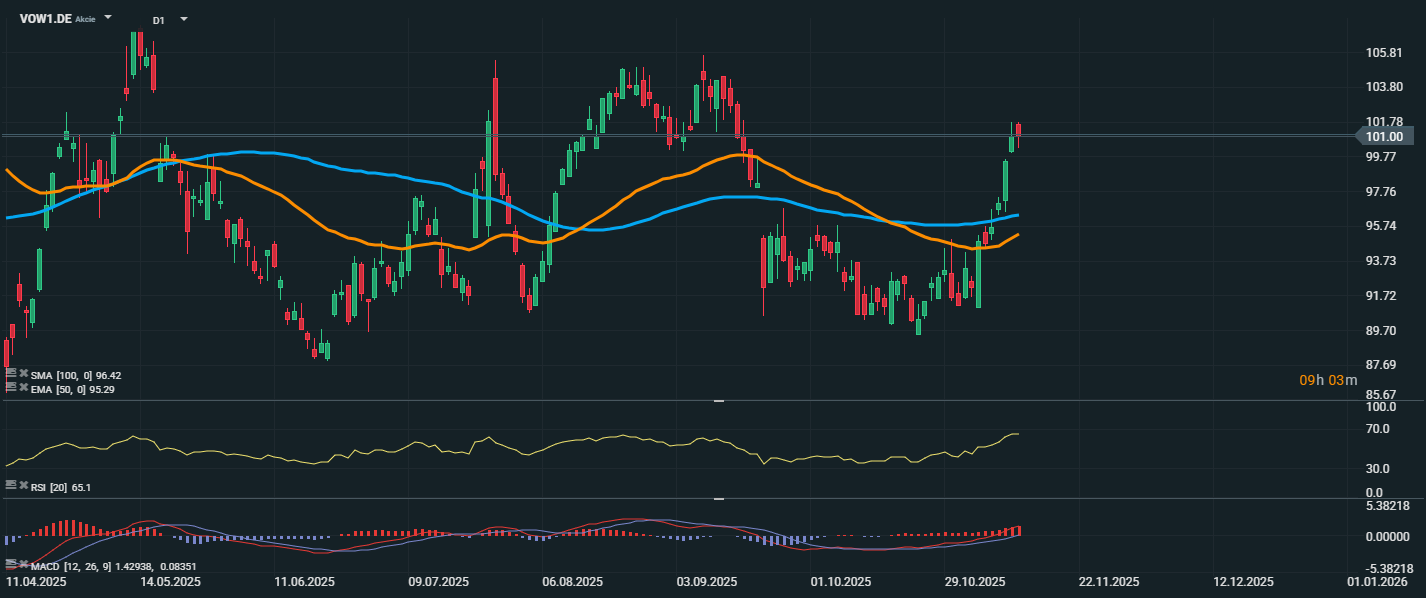Viewport: 1426px width, 598px height.
Task: Open settings icon for MACD indicator
Action: pyautogui.click(x=10, y=565)
